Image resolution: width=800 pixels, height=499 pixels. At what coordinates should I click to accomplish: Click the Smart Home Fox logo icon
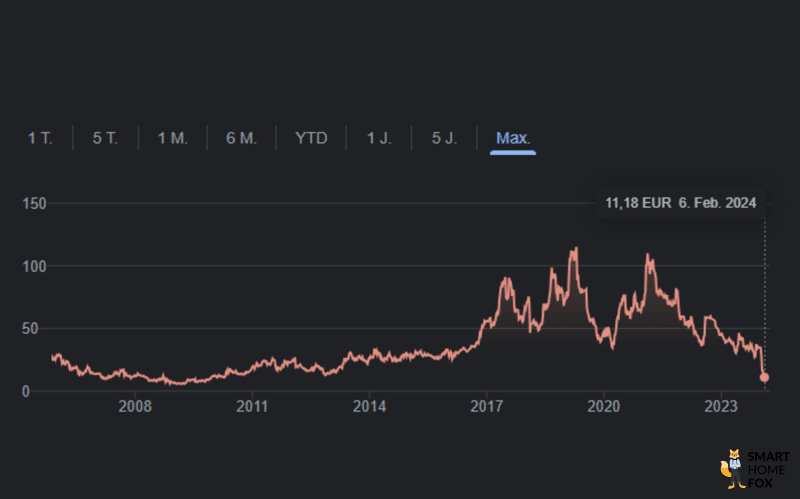tap(732, 465)
